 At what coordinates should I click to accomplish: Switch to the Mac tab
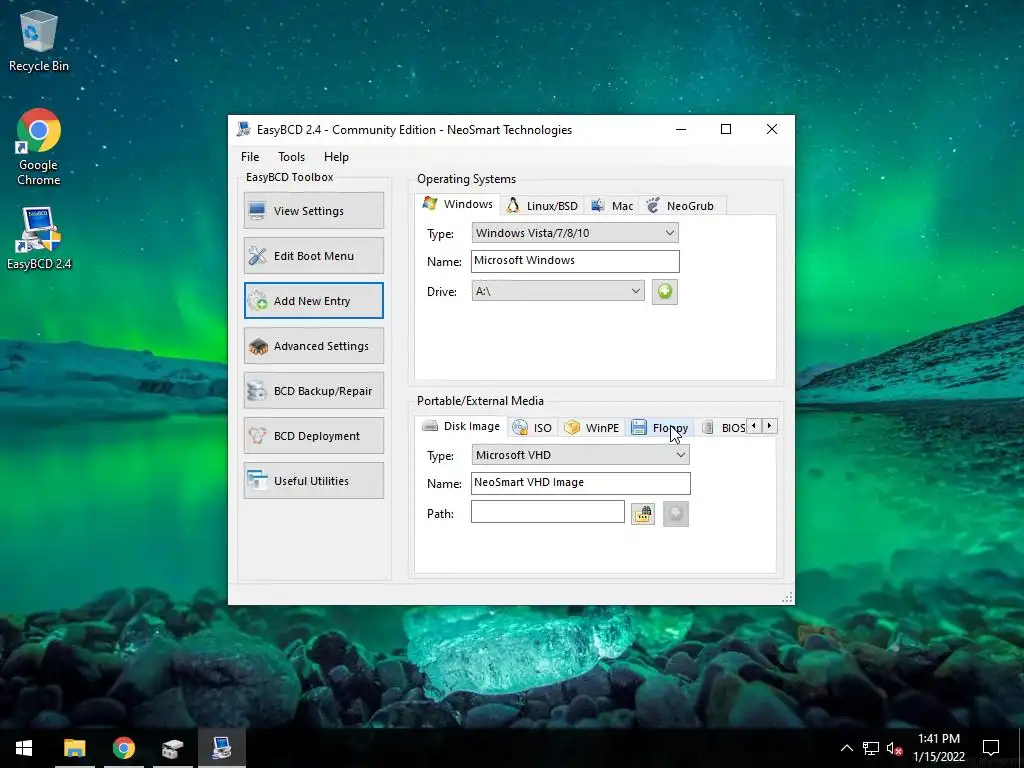coord(612,206)
